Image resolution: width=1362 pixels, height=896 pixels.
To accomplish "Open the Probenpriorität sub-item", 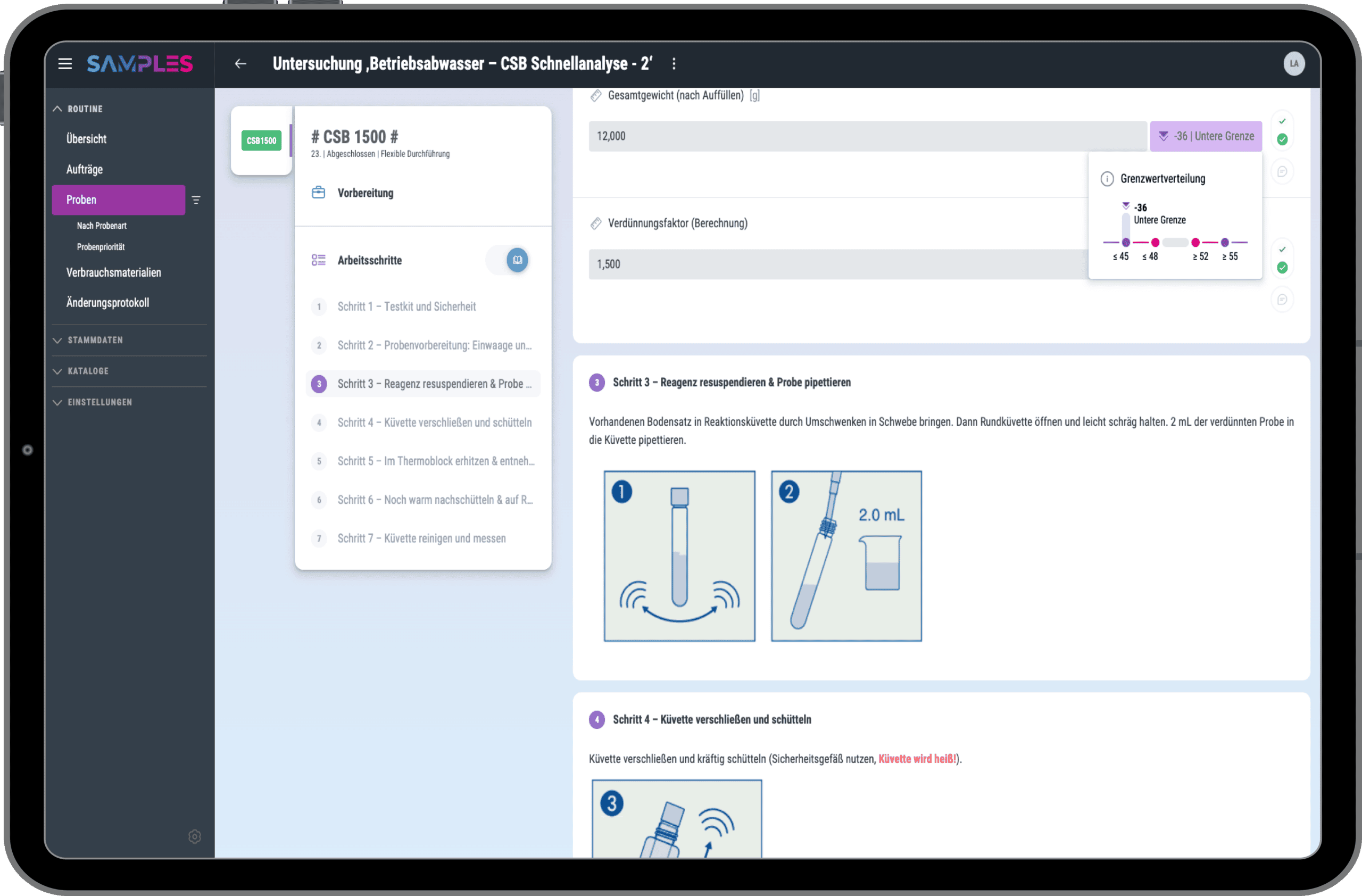I will pyautogui.click(x=101, y=246).
